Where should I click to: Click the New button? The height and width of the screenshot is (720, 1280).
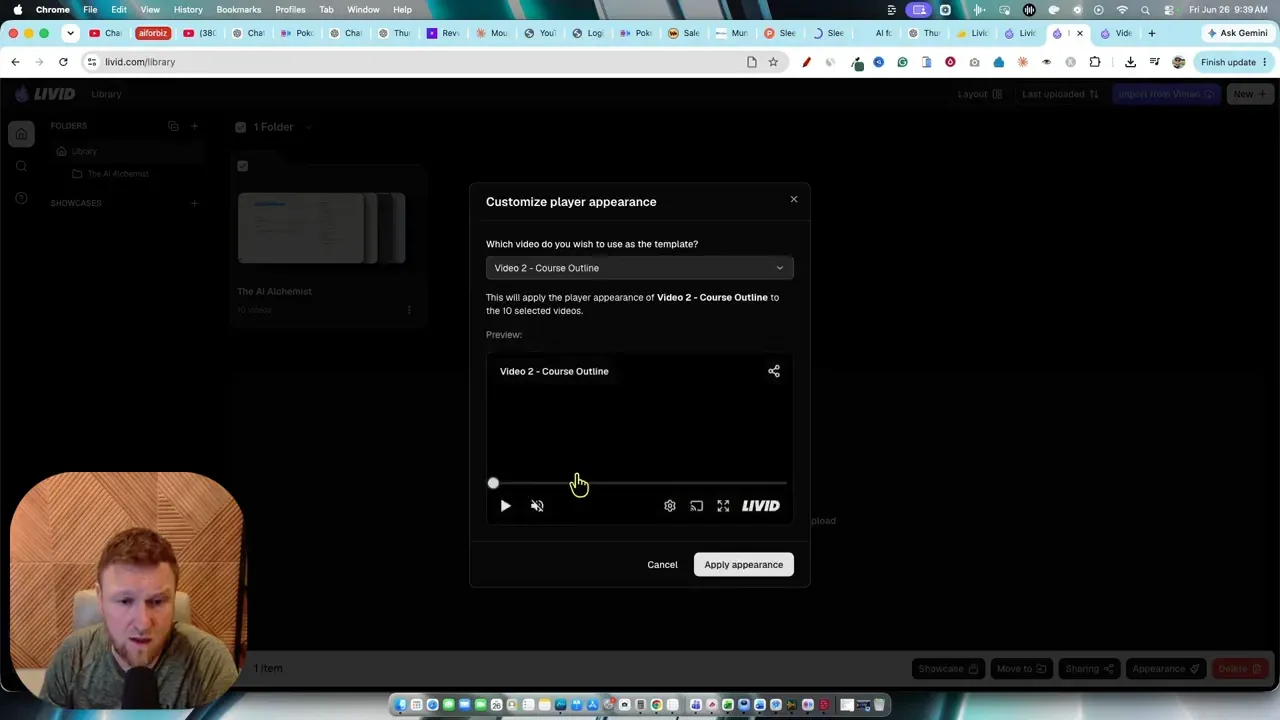[1249, 94]
